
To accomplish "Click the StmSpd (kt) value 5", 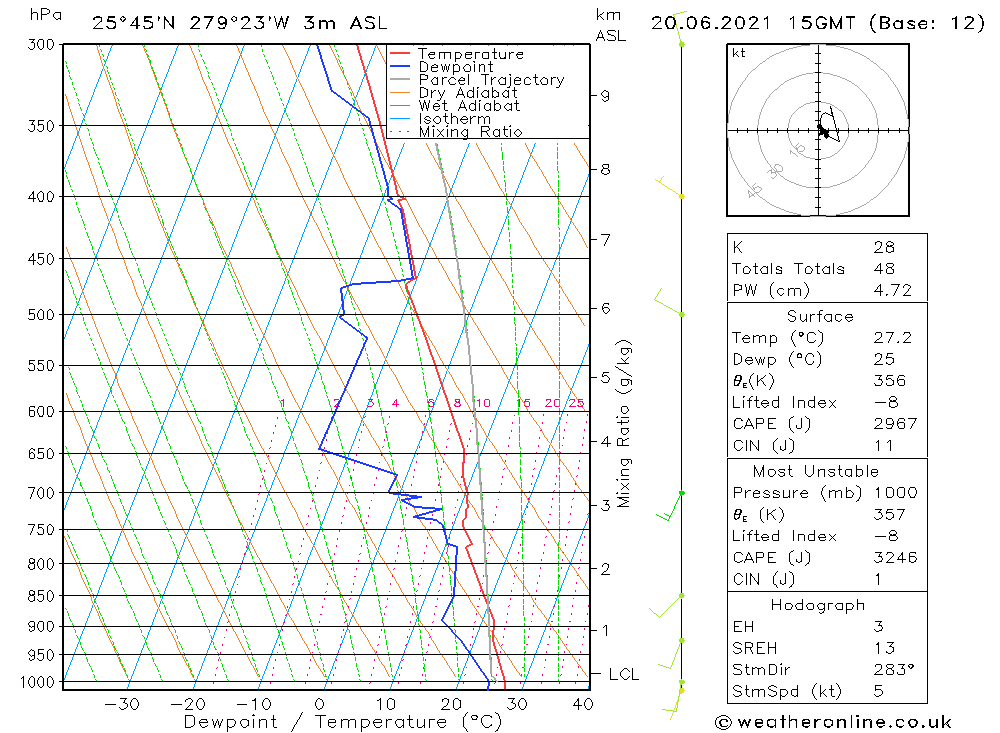I will [x=878, y=692].
